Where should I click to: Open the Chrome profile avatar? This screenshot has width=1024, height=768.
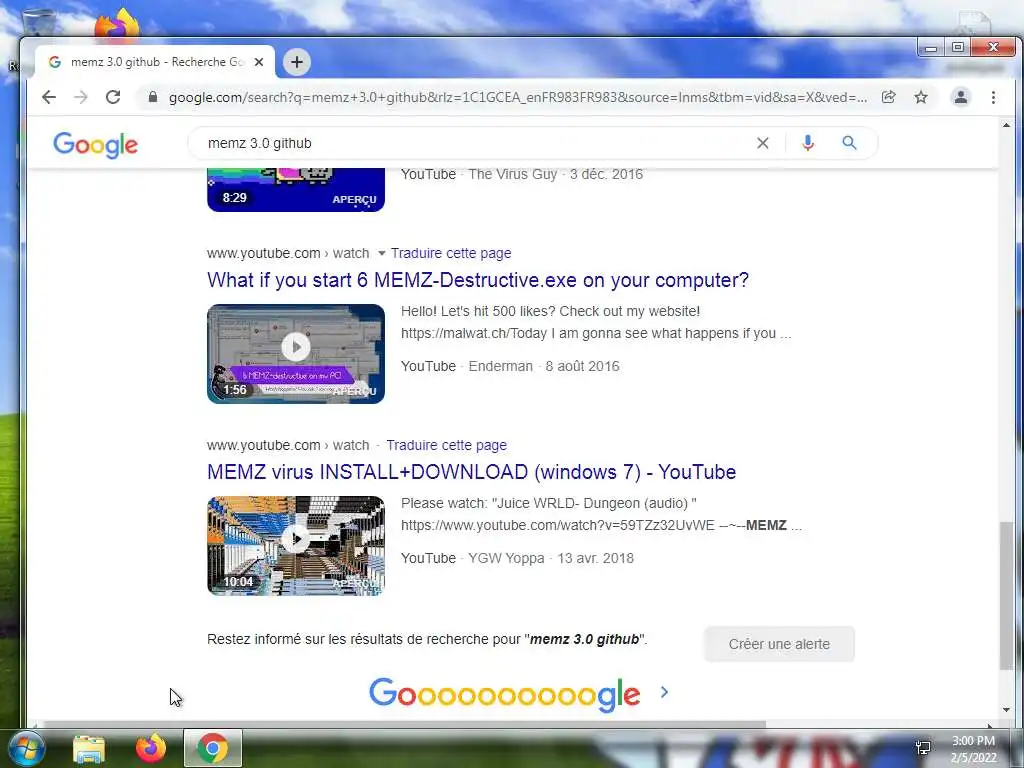pos(961,97)
